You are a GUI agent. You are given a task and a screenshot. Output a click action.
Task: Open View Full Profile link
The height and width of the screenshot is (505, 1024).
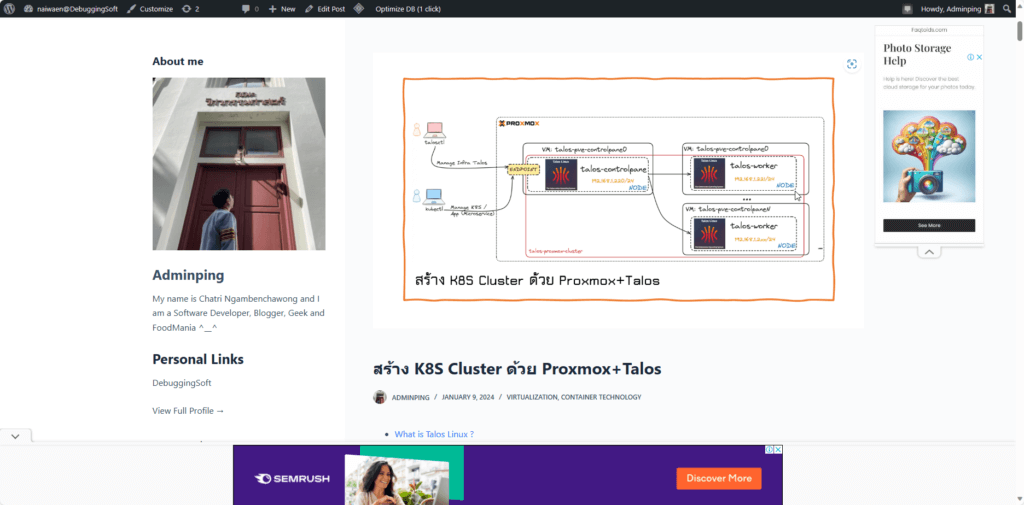pos(188,410)
